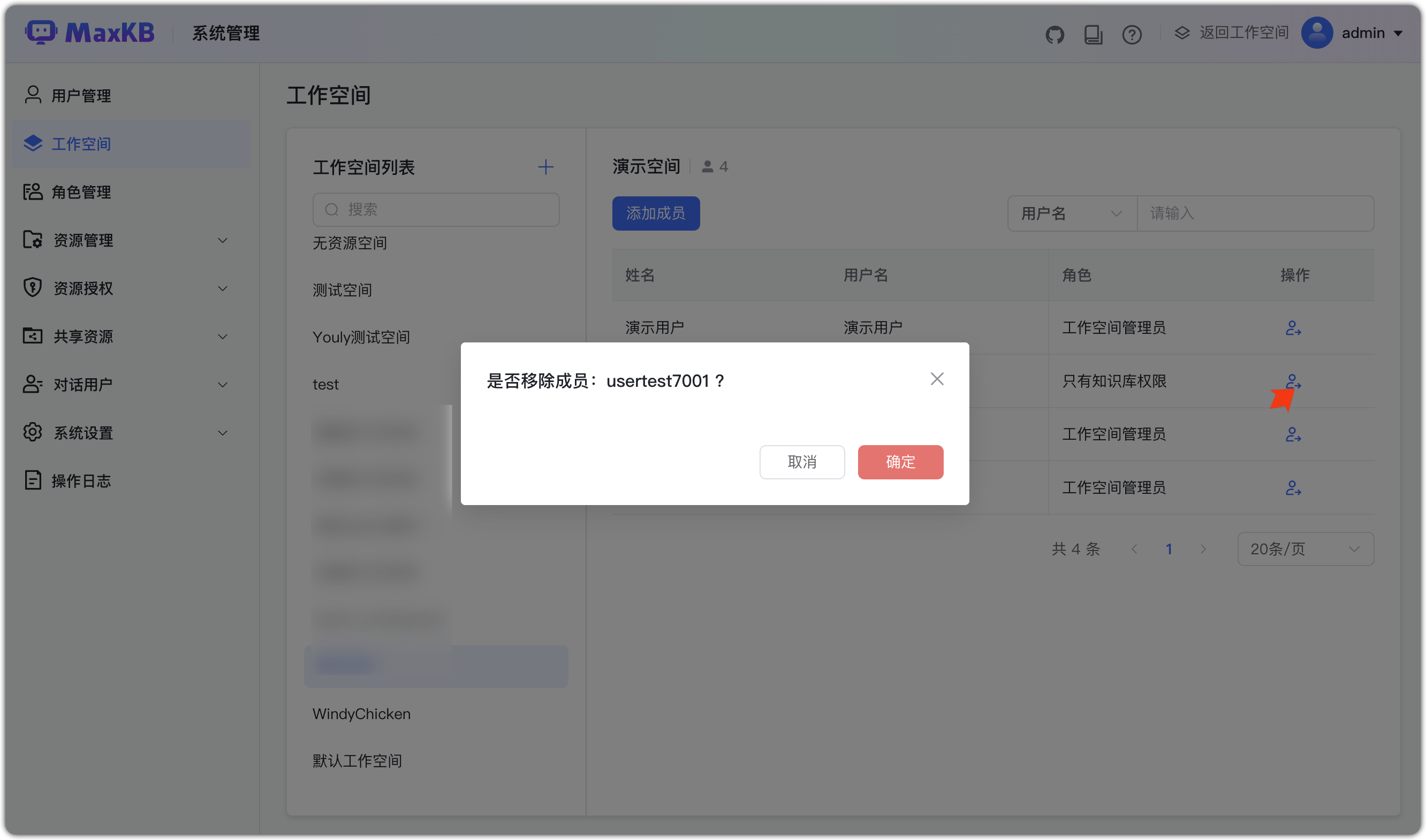Viewport: 1426px width, 840px height.
Task: Open the GitHub repository icon
Action: click(1055, 34)
